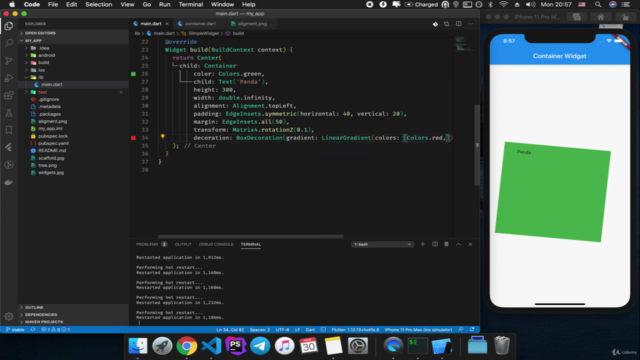Open the Output panel tab
The image size is (640, 360).
pyautogui.click(x=183, y=244)
